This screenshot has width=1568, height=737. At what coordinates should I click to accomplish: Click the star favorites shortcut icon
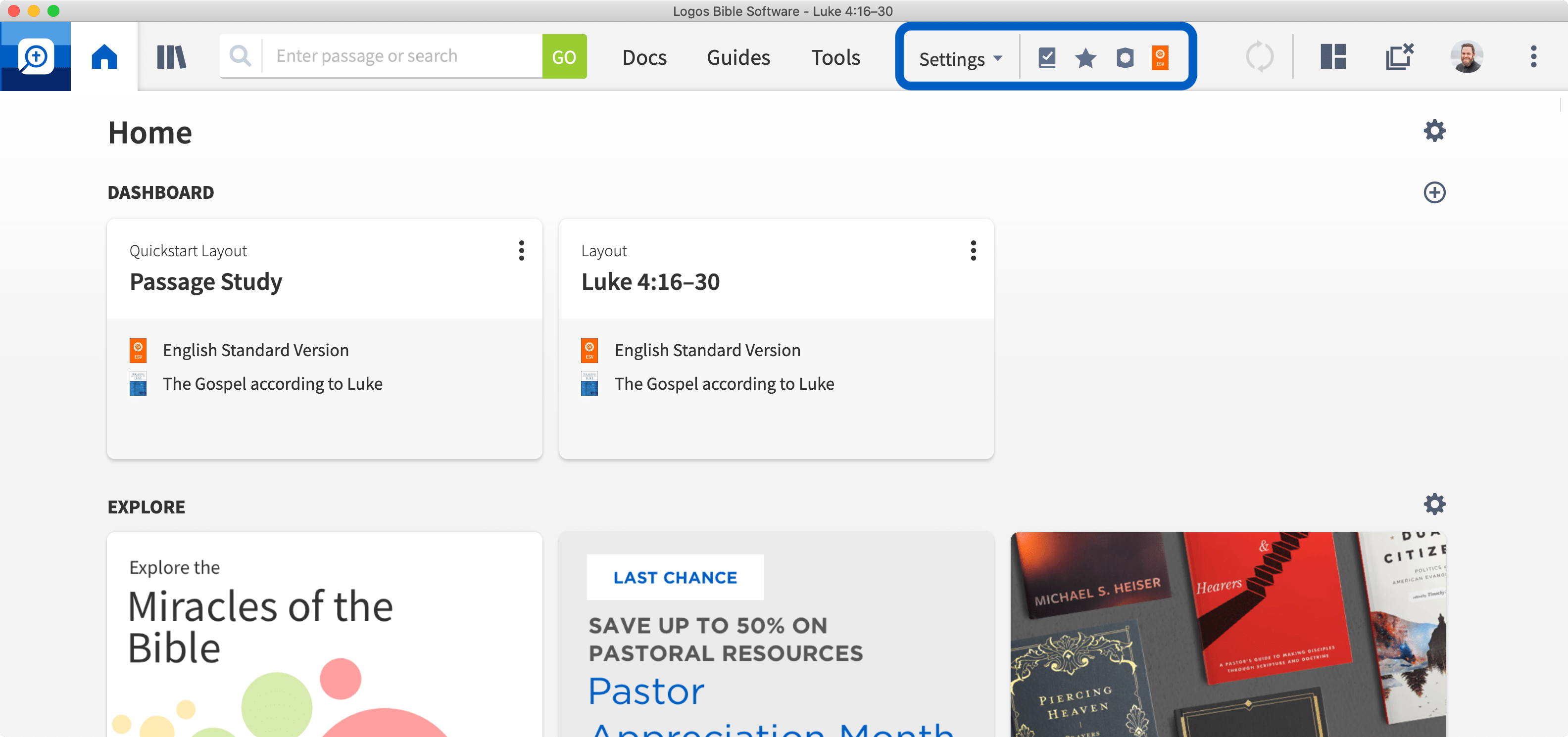pos(1085,58)
